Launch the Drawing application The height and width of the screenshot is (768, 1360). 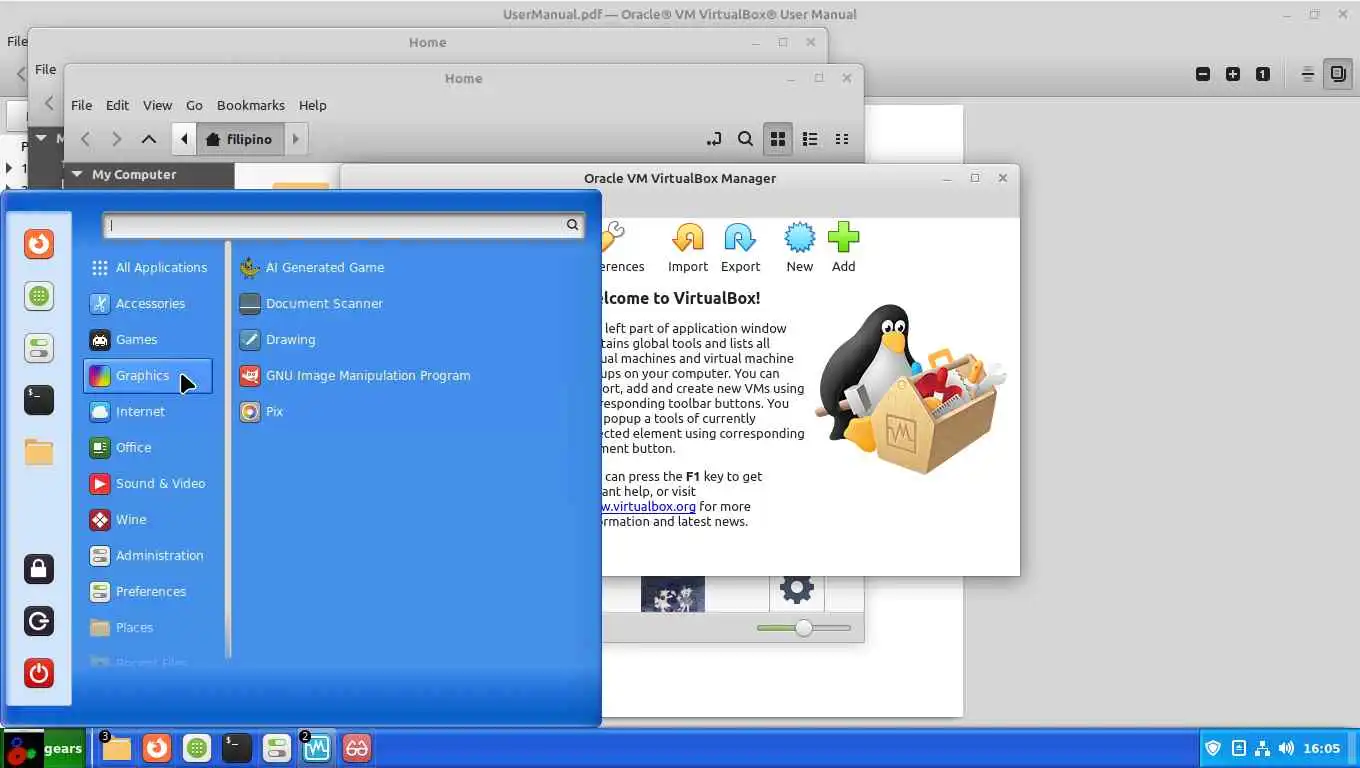[x=278, y=339]
